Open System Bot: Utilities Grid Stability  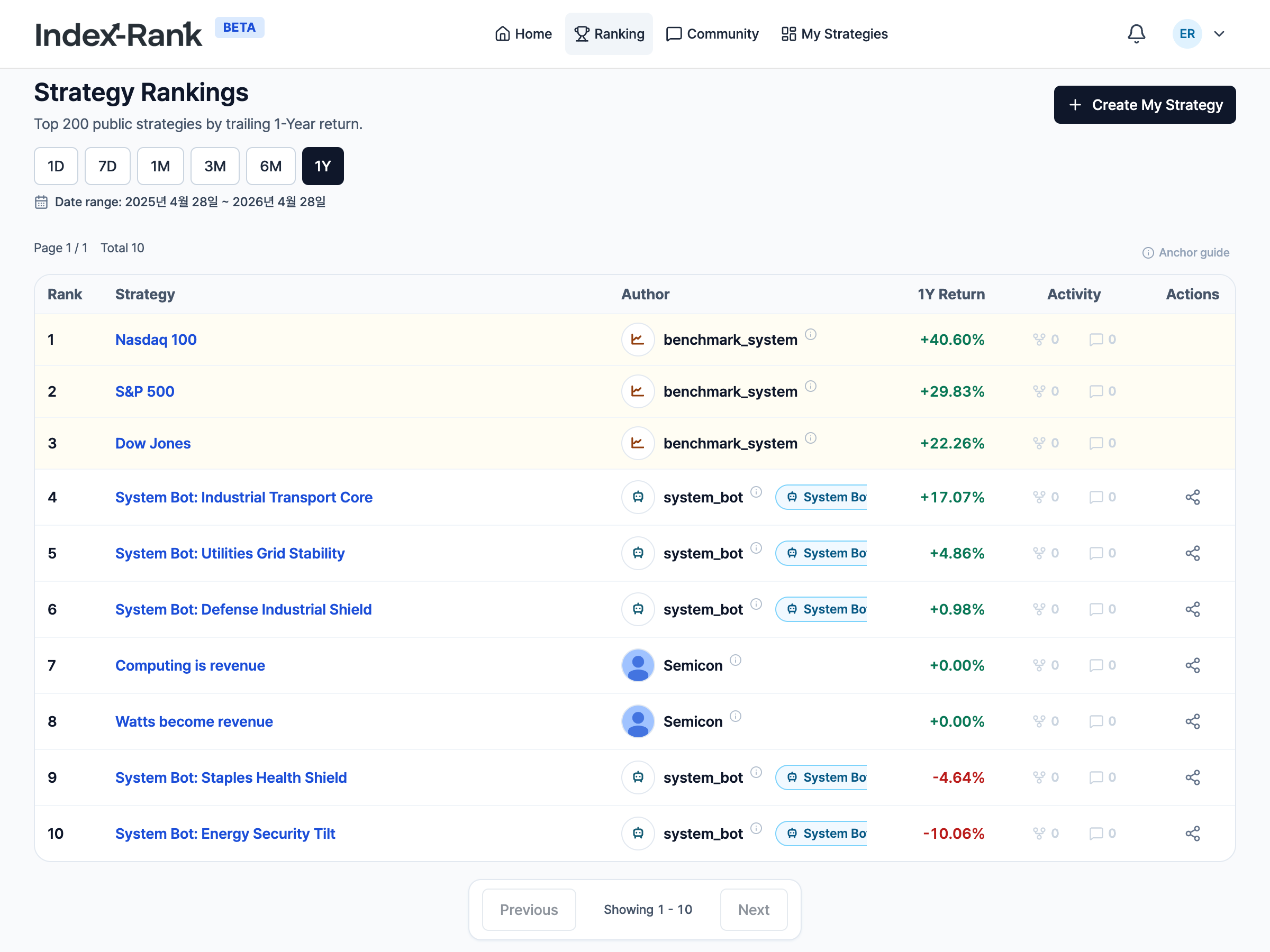click(x=230, y=553)
